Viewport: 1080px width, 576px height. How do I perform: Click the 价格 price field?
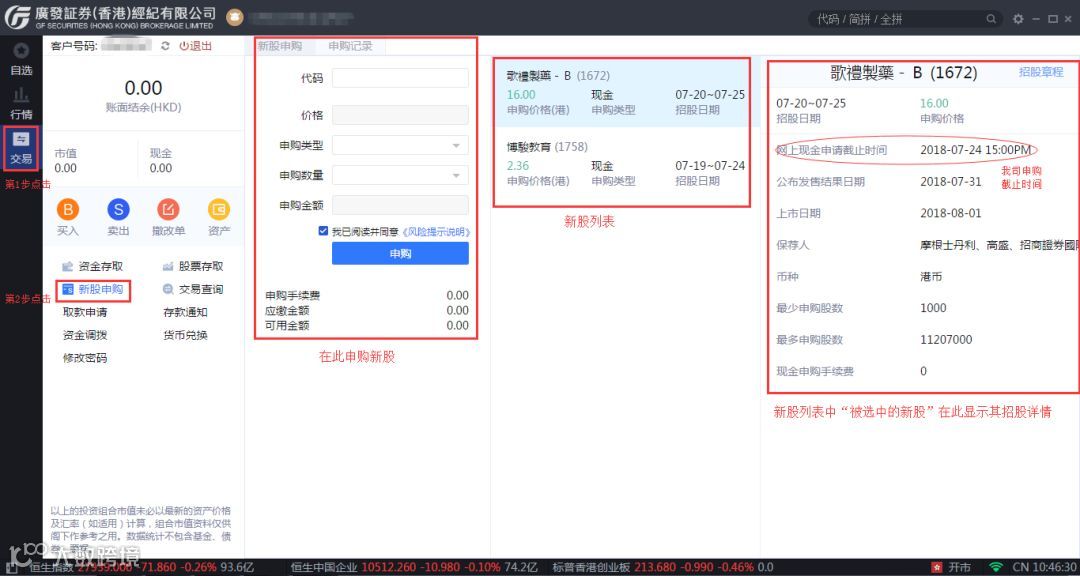coord(400,115)
